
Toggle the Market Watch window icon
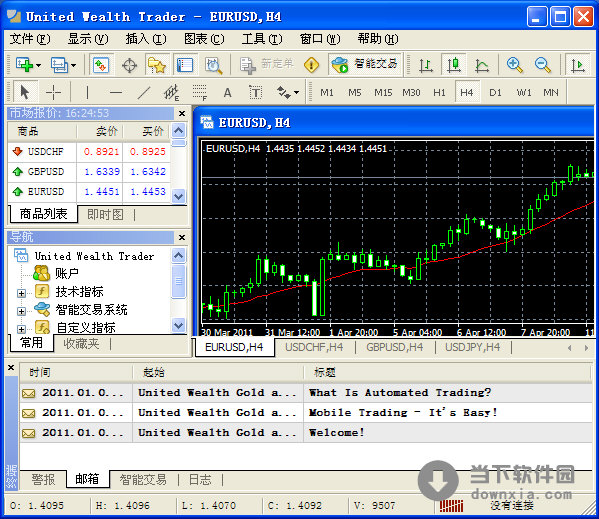point(101,65)
